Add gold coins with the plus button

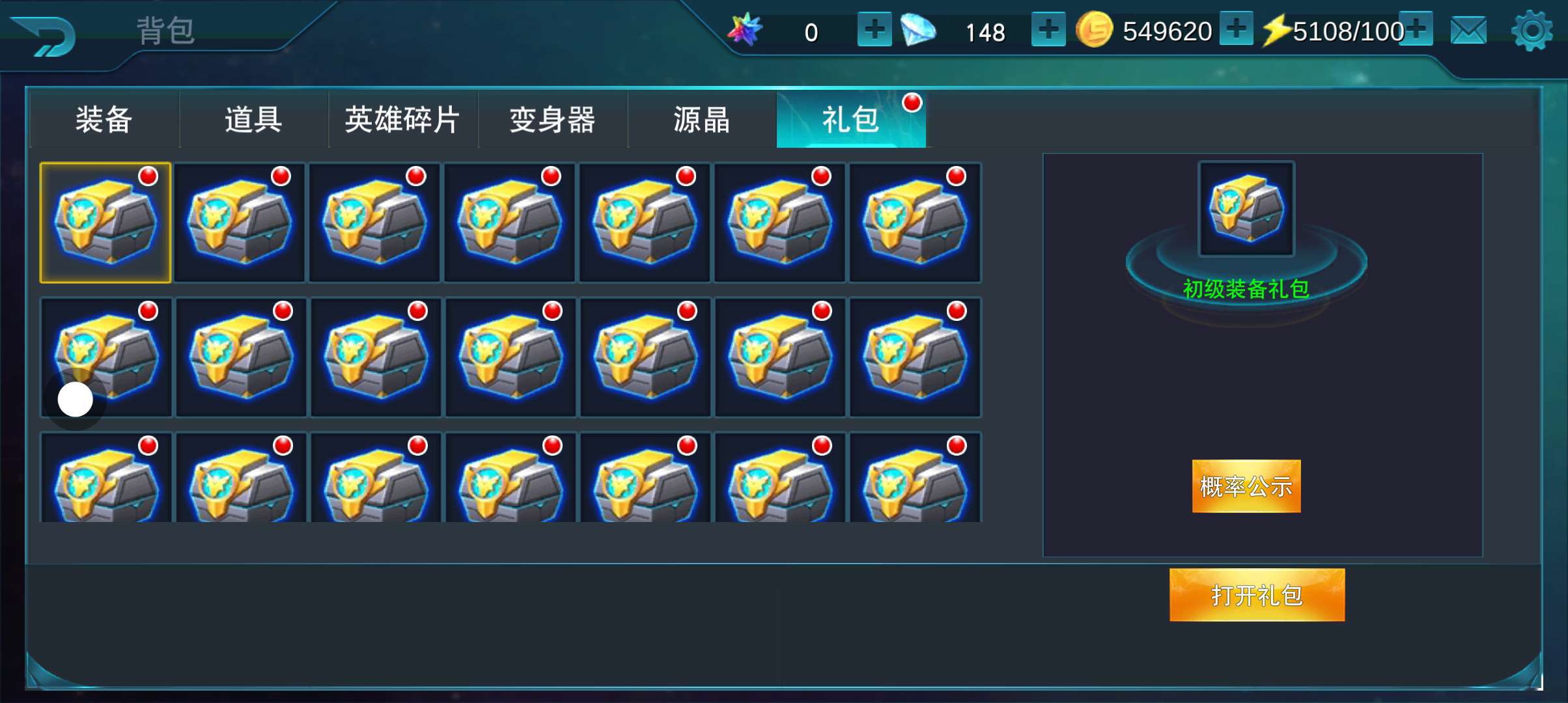1236,29
